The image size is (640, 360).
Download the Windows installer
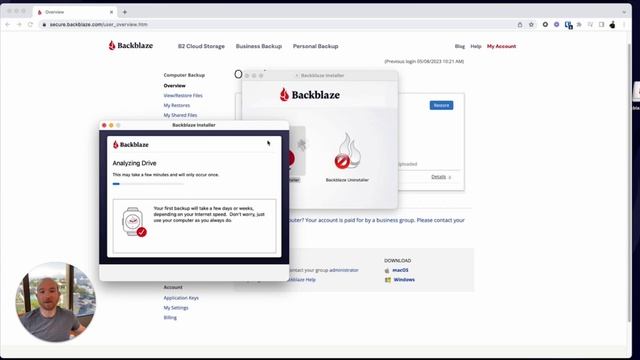pos(404,280)
